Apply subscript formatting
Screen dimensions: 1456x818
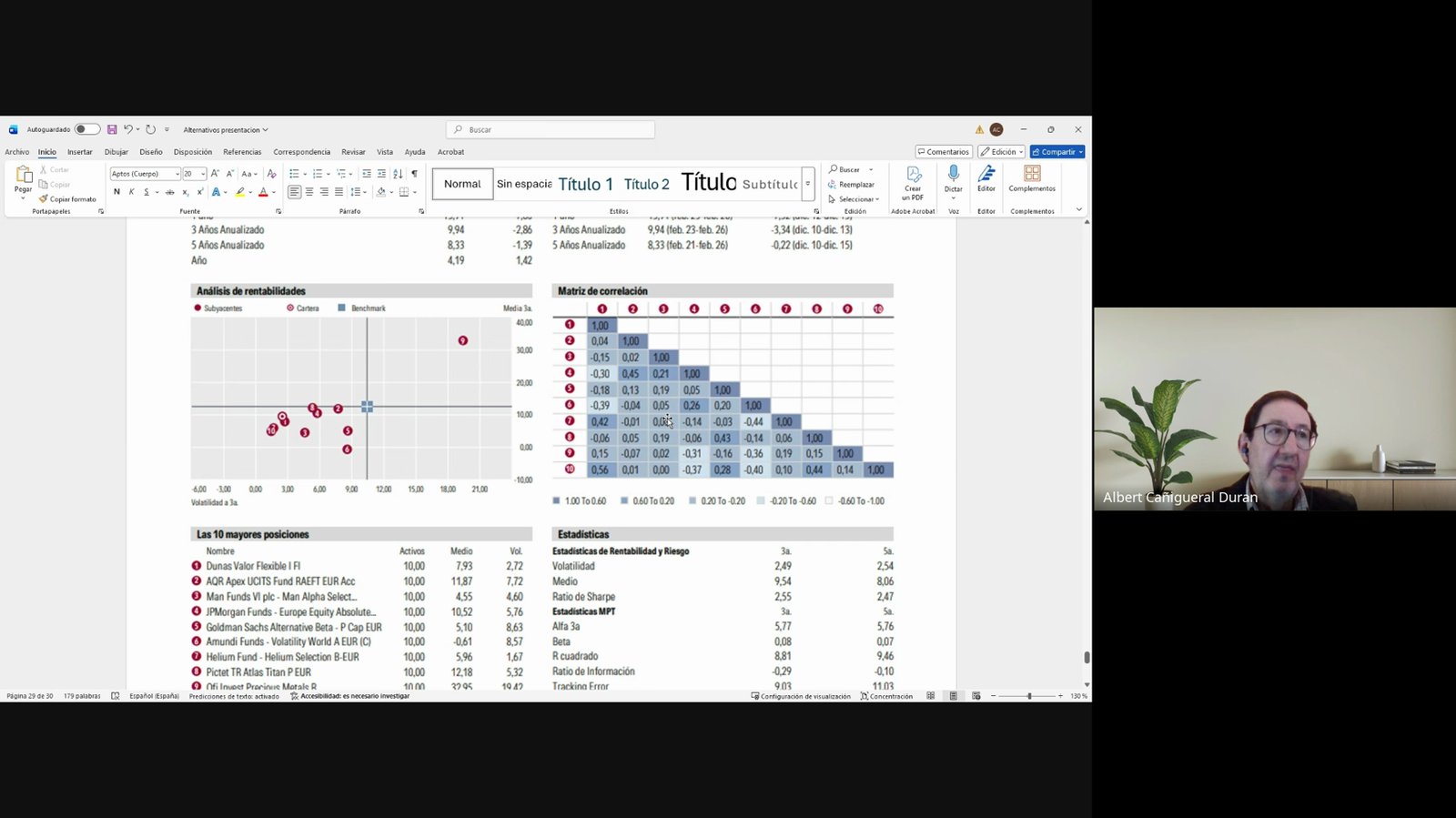[x=185, y=192]
